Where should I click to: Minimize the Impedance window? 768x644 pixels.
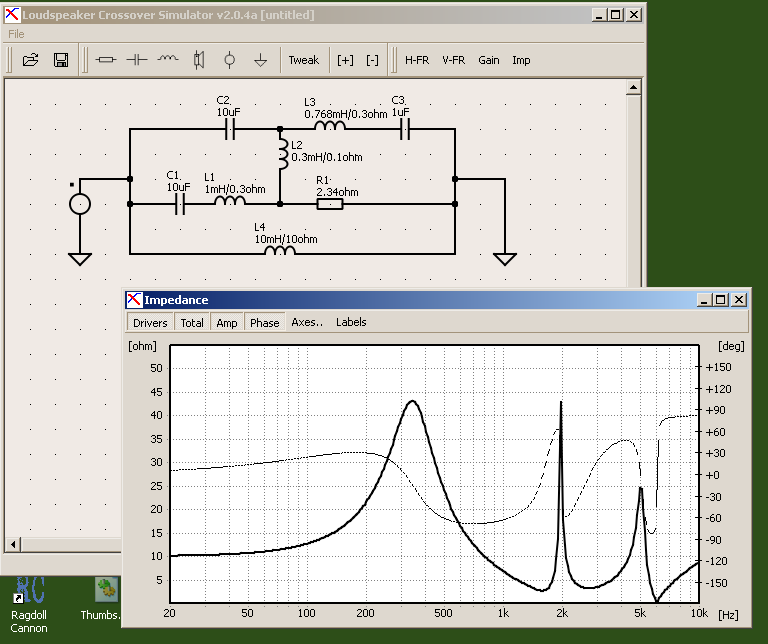click(704, 300)
